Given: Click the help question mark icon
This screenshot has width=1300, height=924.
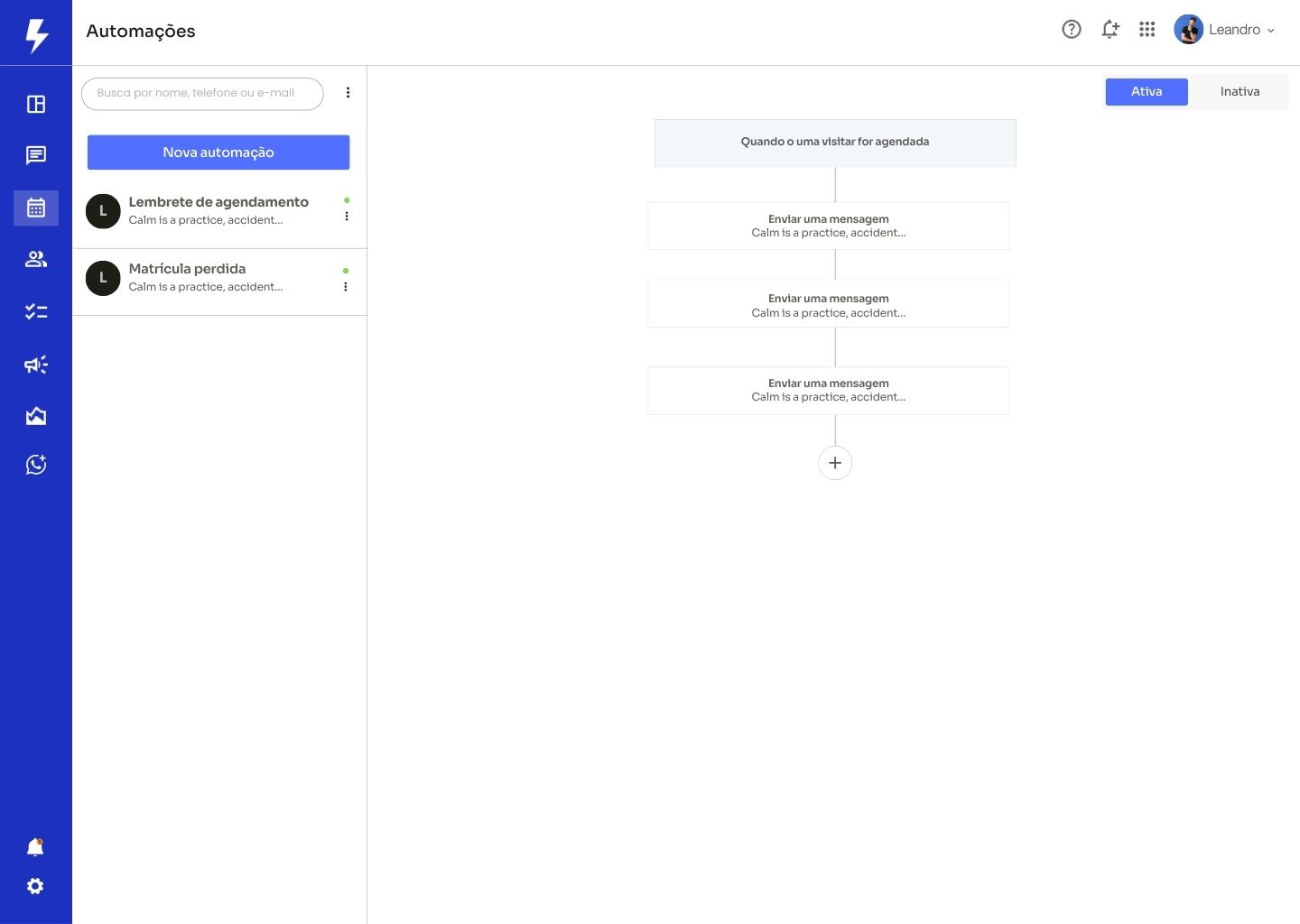Looking at the screenshot, I should pyautogui.click(x=1072, y=30).
